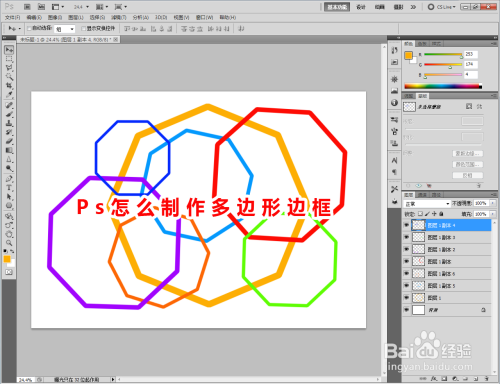Launch Mini Bridge from the application bar
This screenshot has width=500, height=384.
pos(41,7)
